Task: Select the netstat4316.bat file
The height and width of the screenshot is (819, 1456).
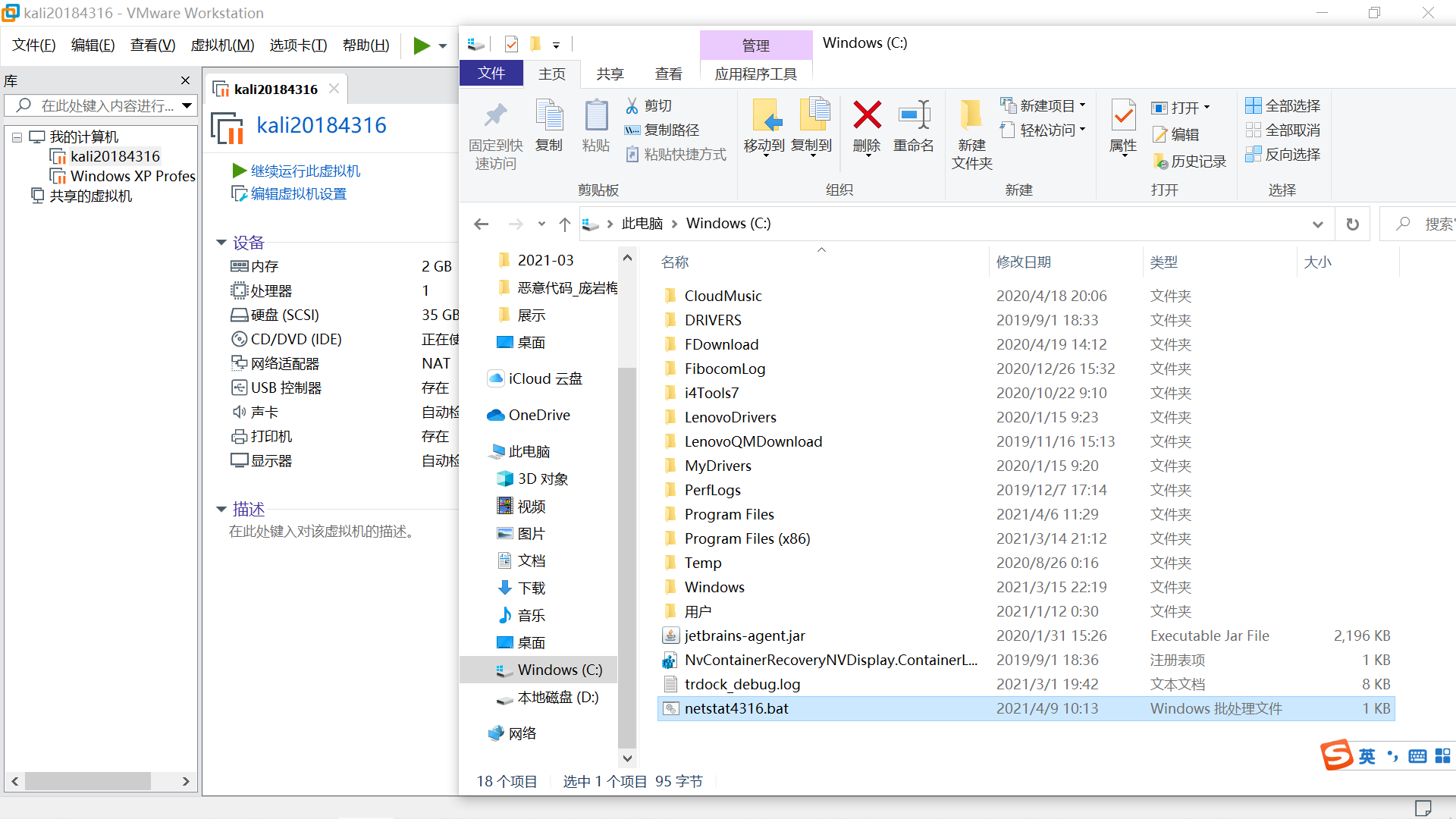Action: pyautogui.click(x=736, y=708)
